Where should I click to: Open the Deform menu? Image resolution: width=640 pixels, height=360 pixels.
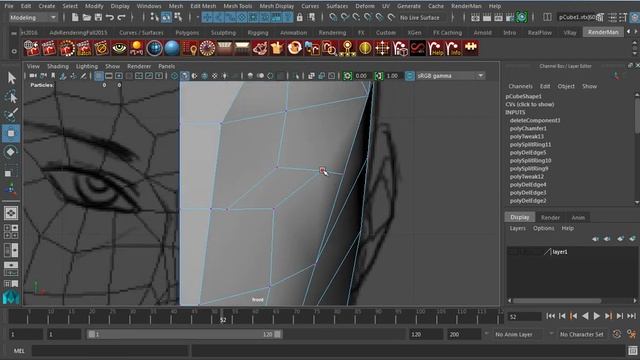click(x=364, y=6)
